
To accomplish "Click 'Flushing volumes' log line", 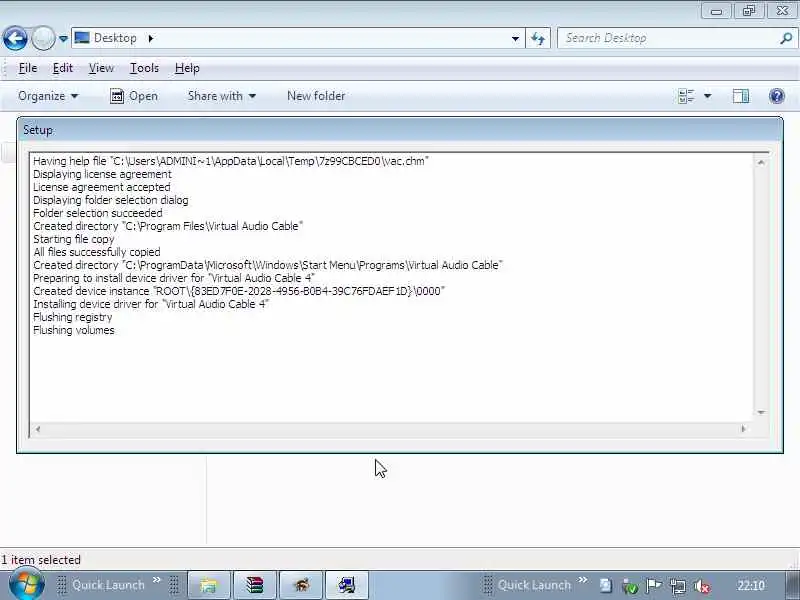I will click(x=74, y=330).
